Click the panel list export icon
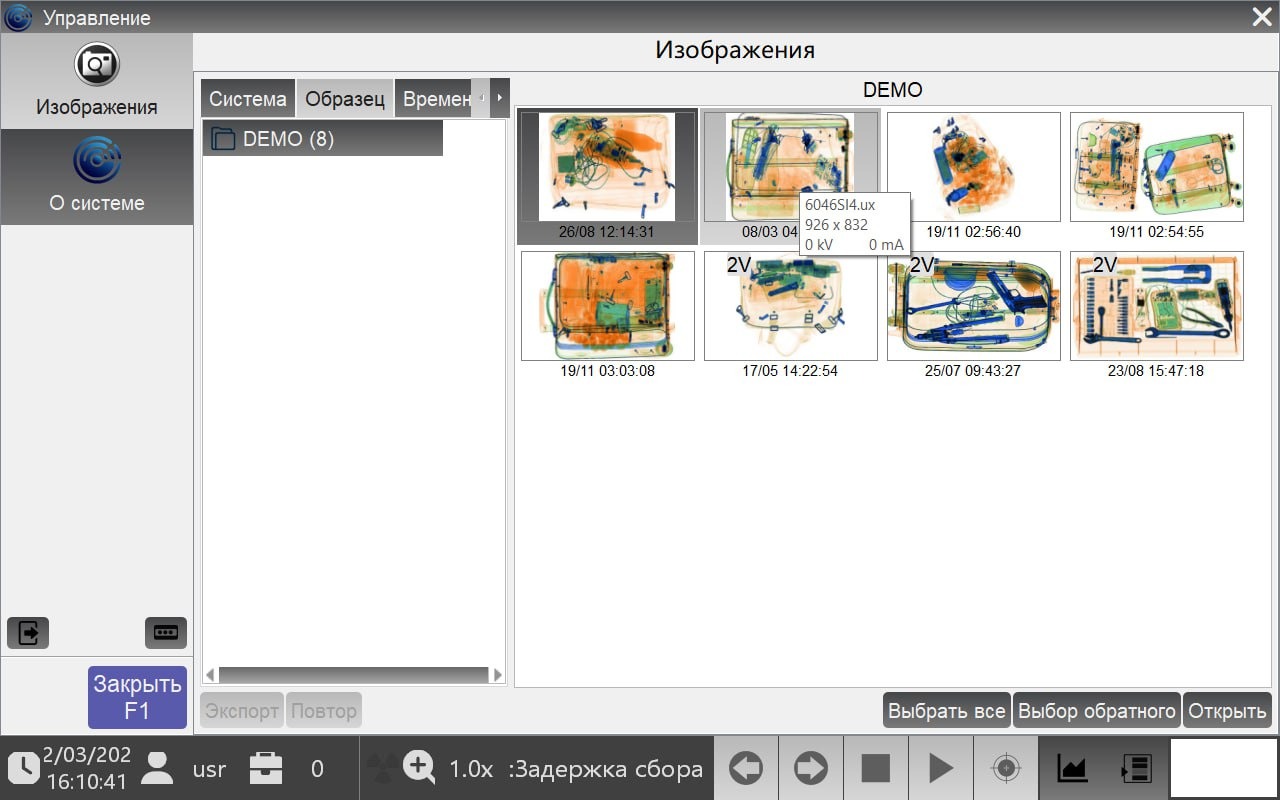 pos(1136,768)
